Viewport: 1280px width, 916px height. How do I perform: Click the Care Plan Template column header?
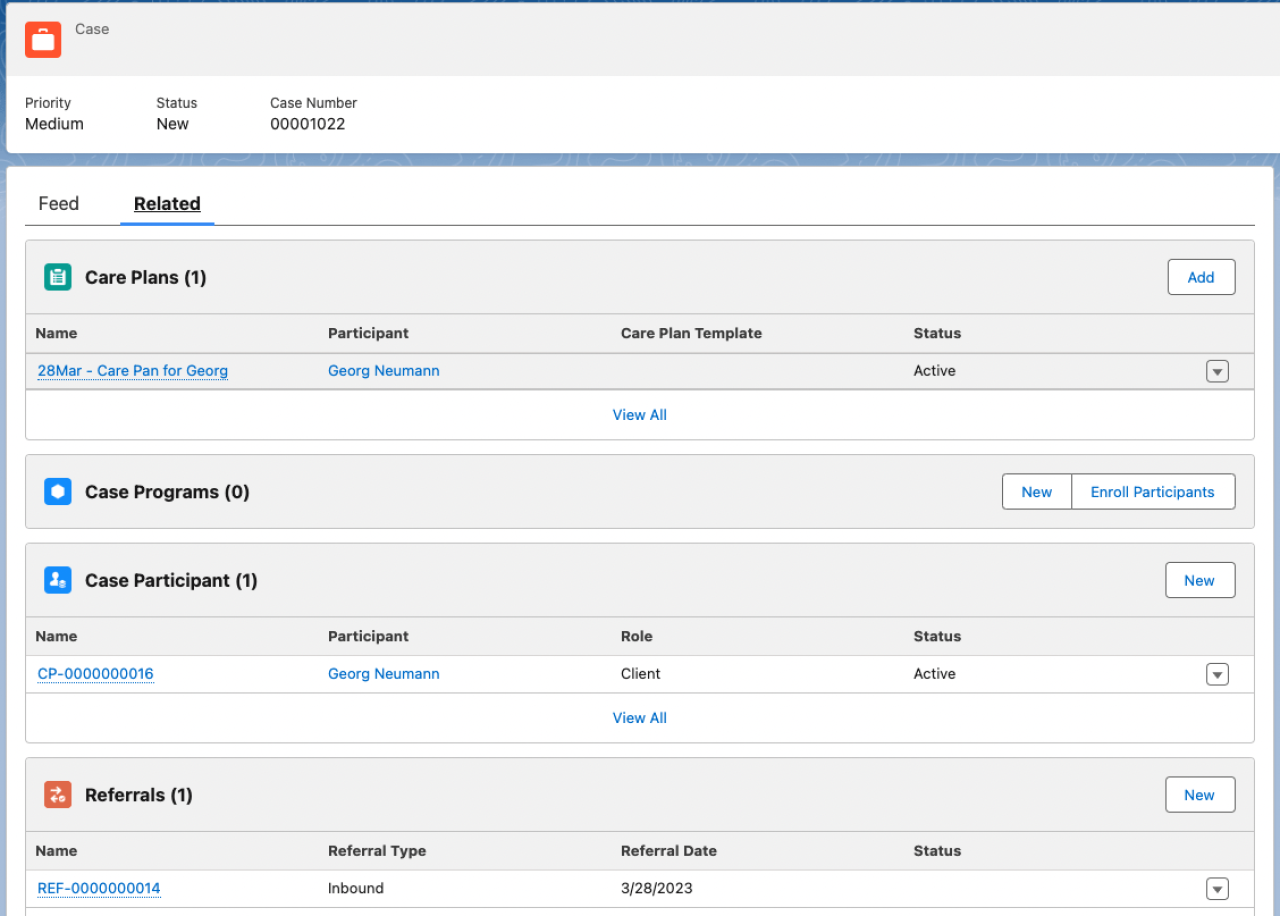click(691, 333)
